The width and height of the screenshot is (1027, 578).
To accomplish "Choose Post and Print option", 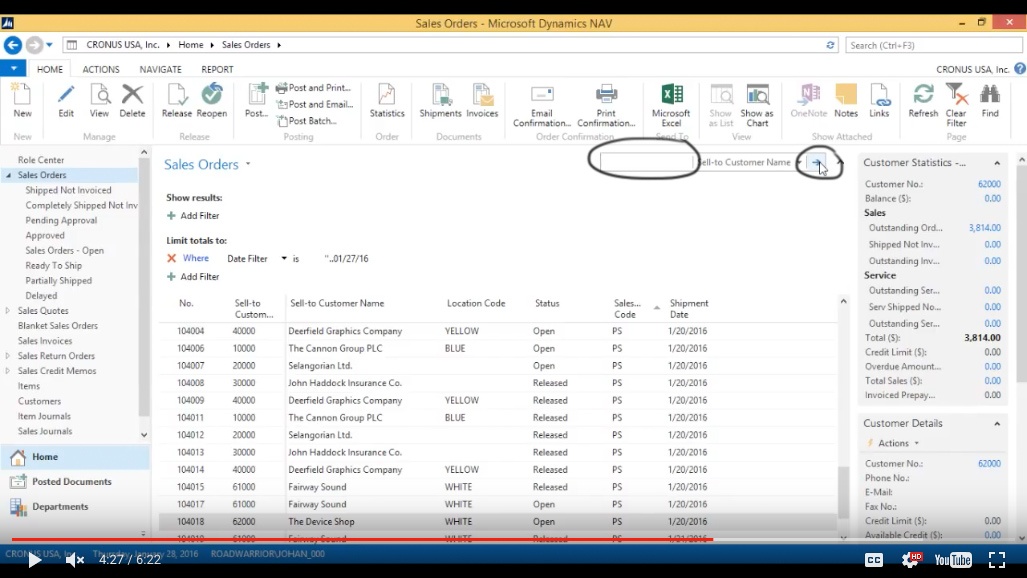I will [x=314, y=88].
